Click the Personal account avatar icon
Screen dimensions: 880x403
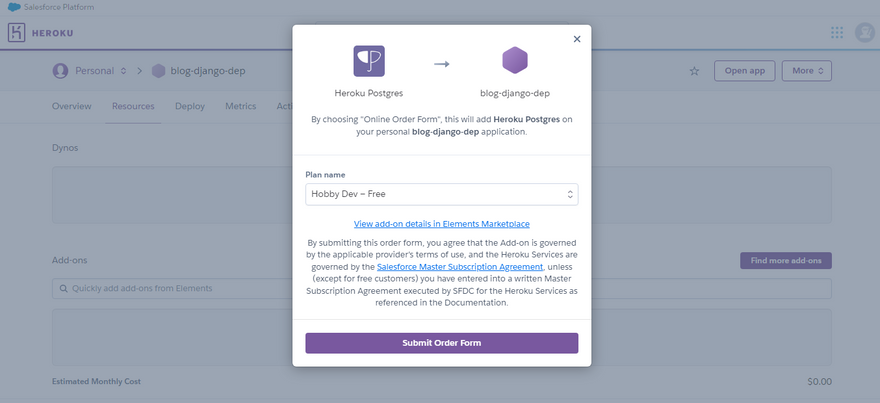61,71
